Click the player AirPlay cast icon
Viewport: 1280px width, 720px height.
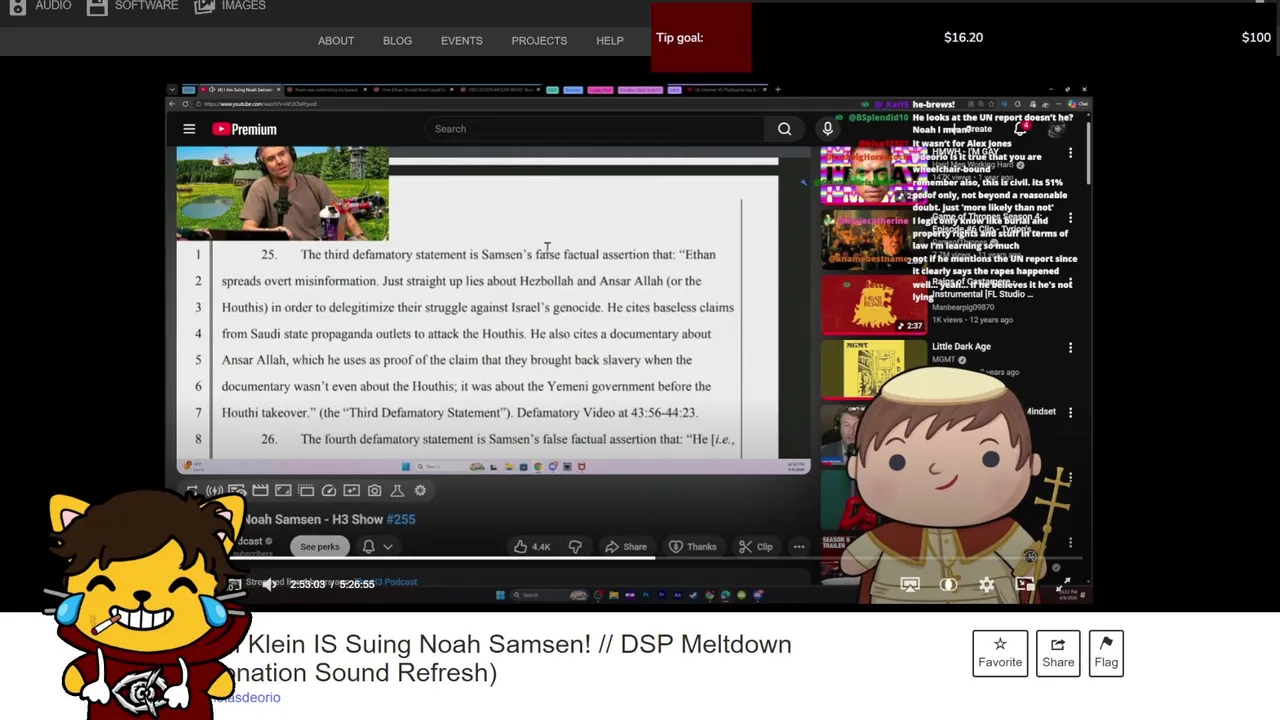909,585
